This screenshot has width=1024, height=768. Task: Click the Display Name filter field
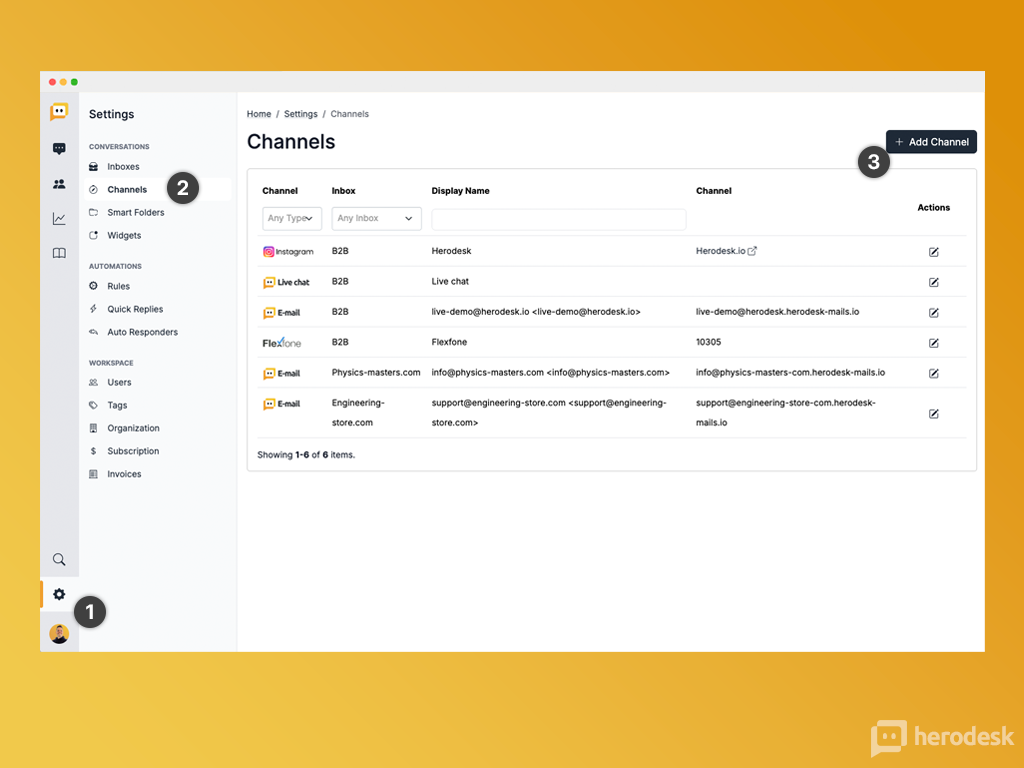558,219
